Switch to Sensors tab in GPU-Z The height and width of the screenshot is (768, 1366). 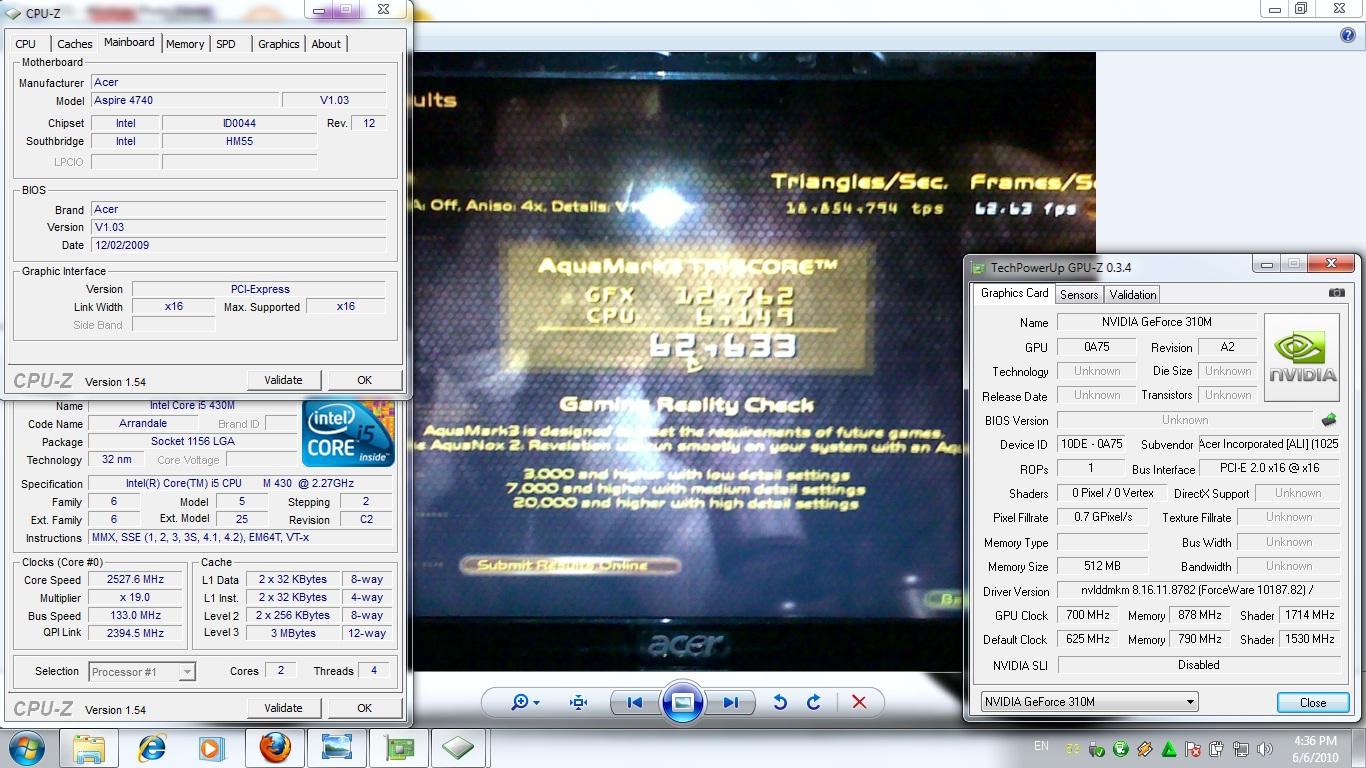(x=1079, y=294)
